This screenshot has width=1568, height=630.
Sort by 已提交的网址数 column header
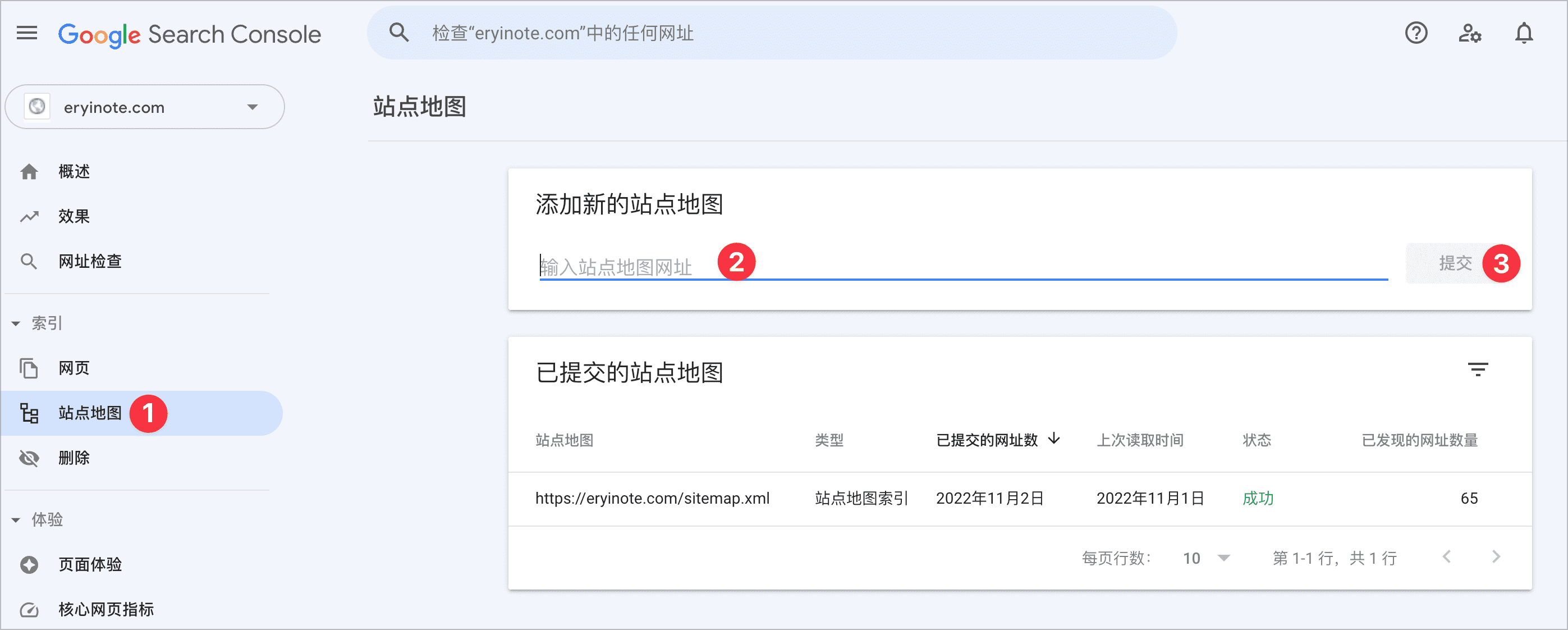(987, 440)
